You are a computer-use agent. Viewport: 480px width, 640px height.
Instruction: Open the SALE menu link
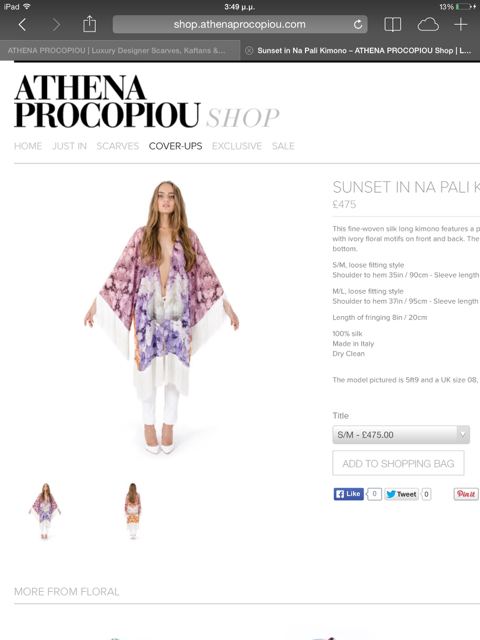coord(283,146)
